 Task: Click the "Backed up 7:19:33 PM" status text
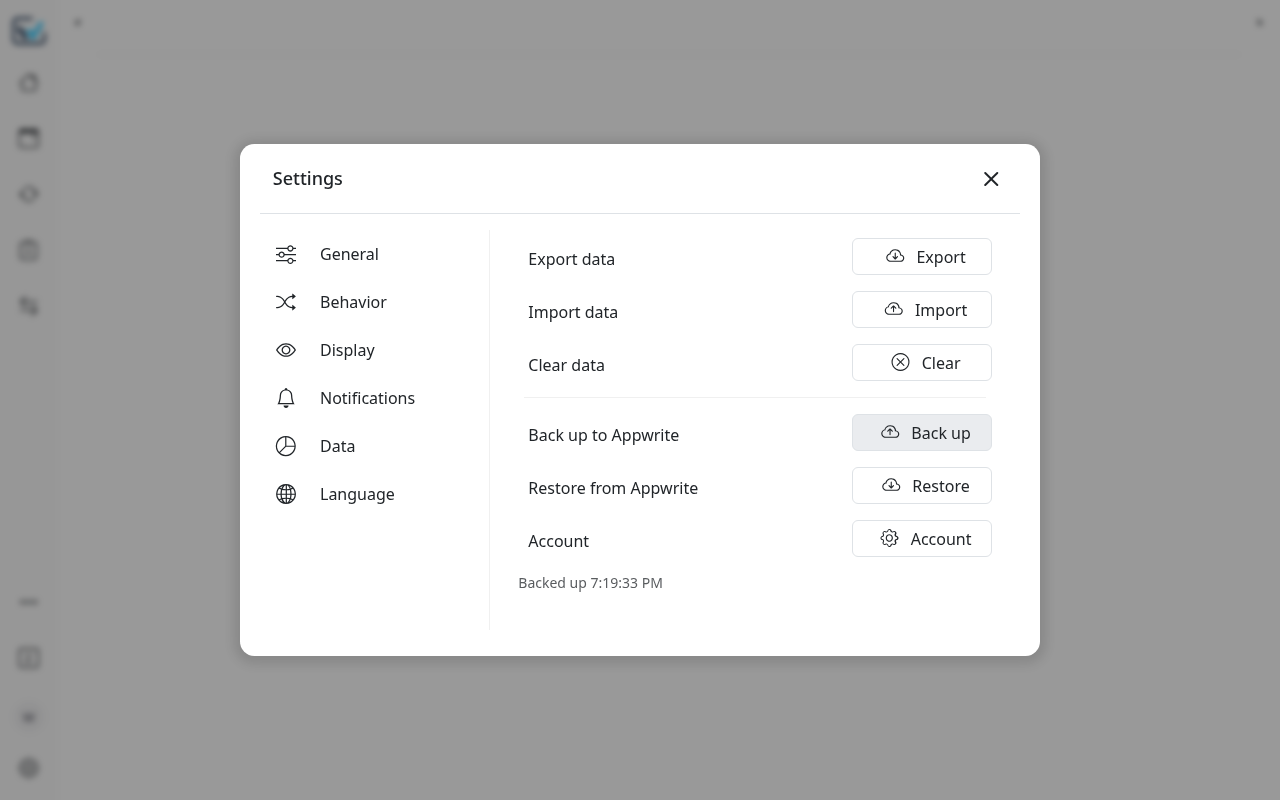coord(590,583)
